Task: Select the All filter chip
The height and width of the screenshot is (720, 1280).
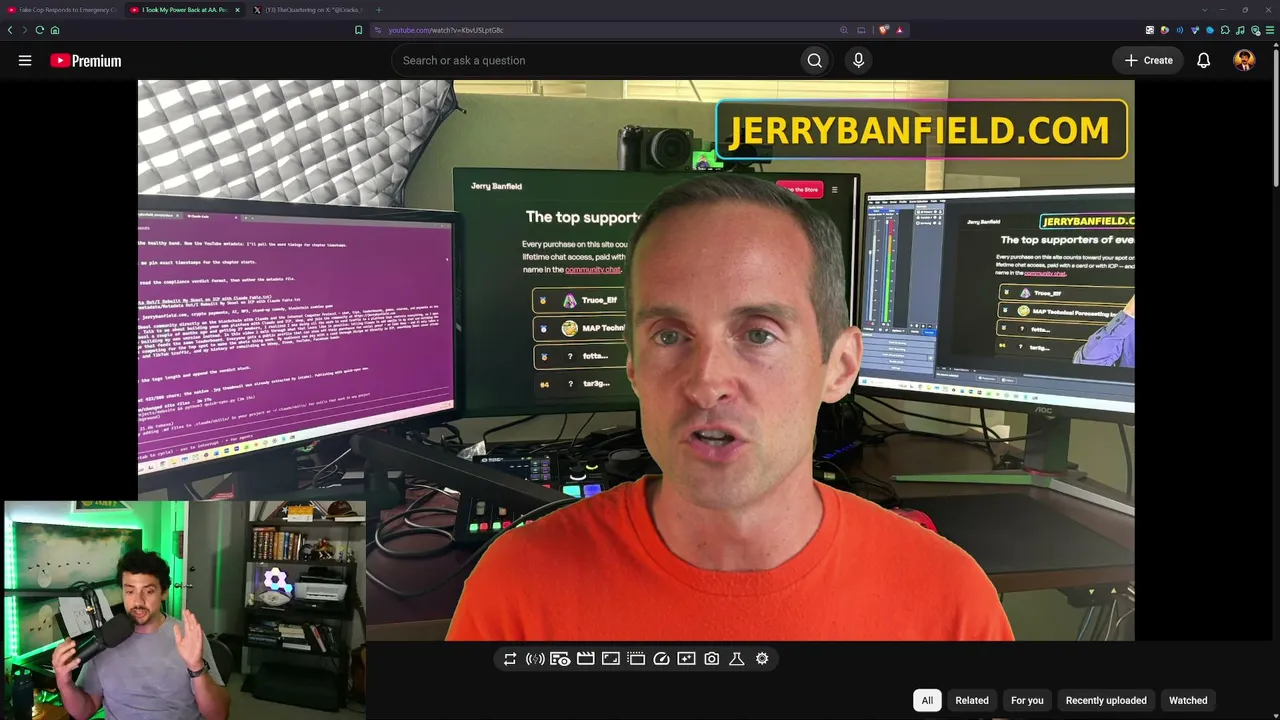Action: 927,700
